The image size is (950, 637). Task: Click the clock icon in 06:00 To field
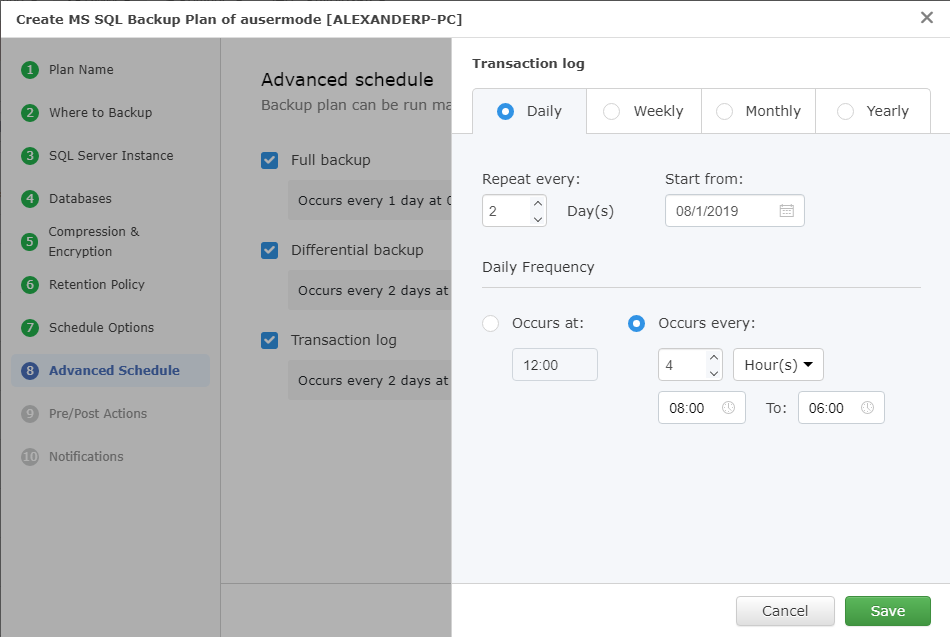tap(867, 408)
